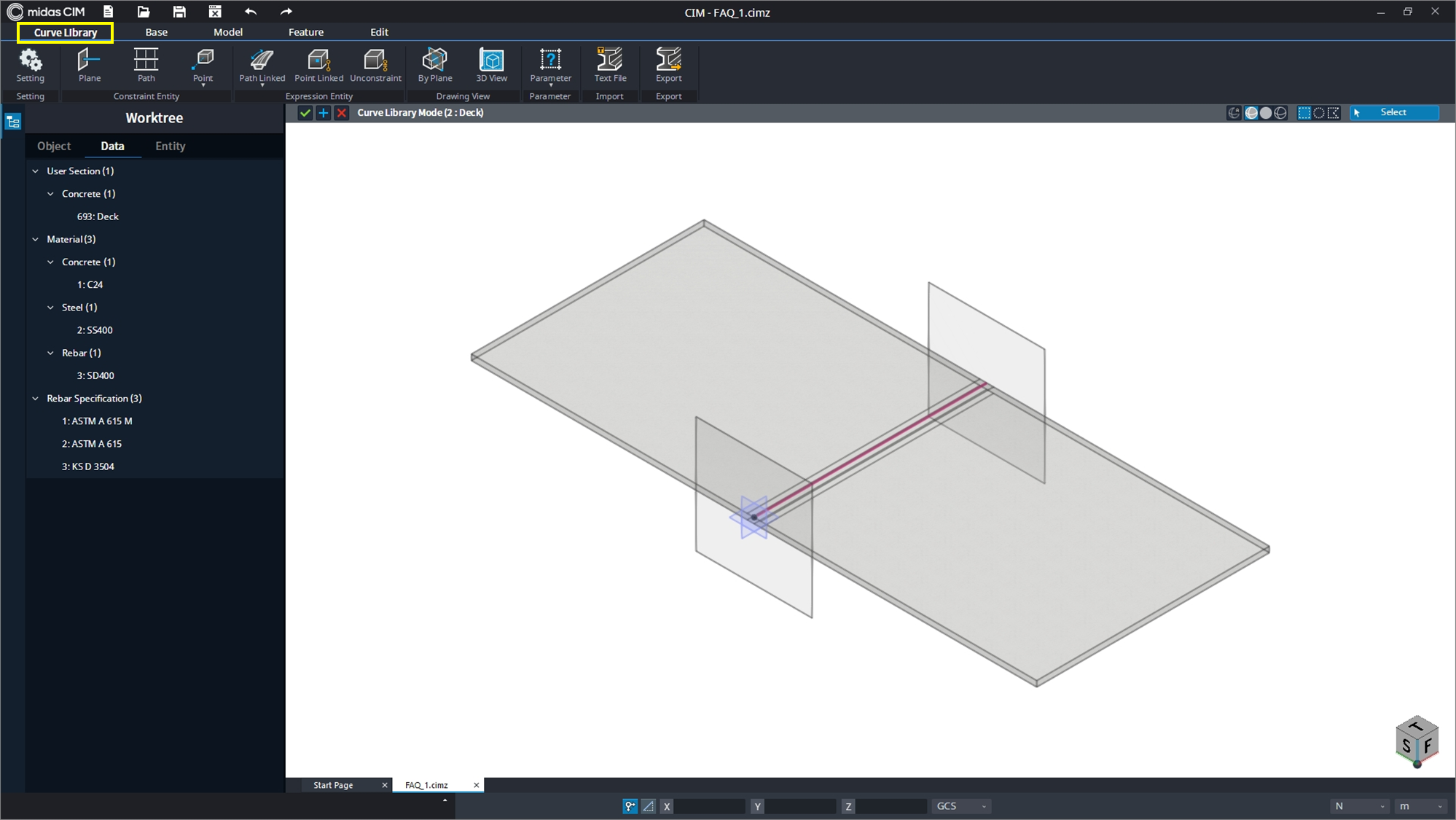Open the m length unit dropdown
The height and width of the screenshot is (820, 1456).
tap(1421, 806)
